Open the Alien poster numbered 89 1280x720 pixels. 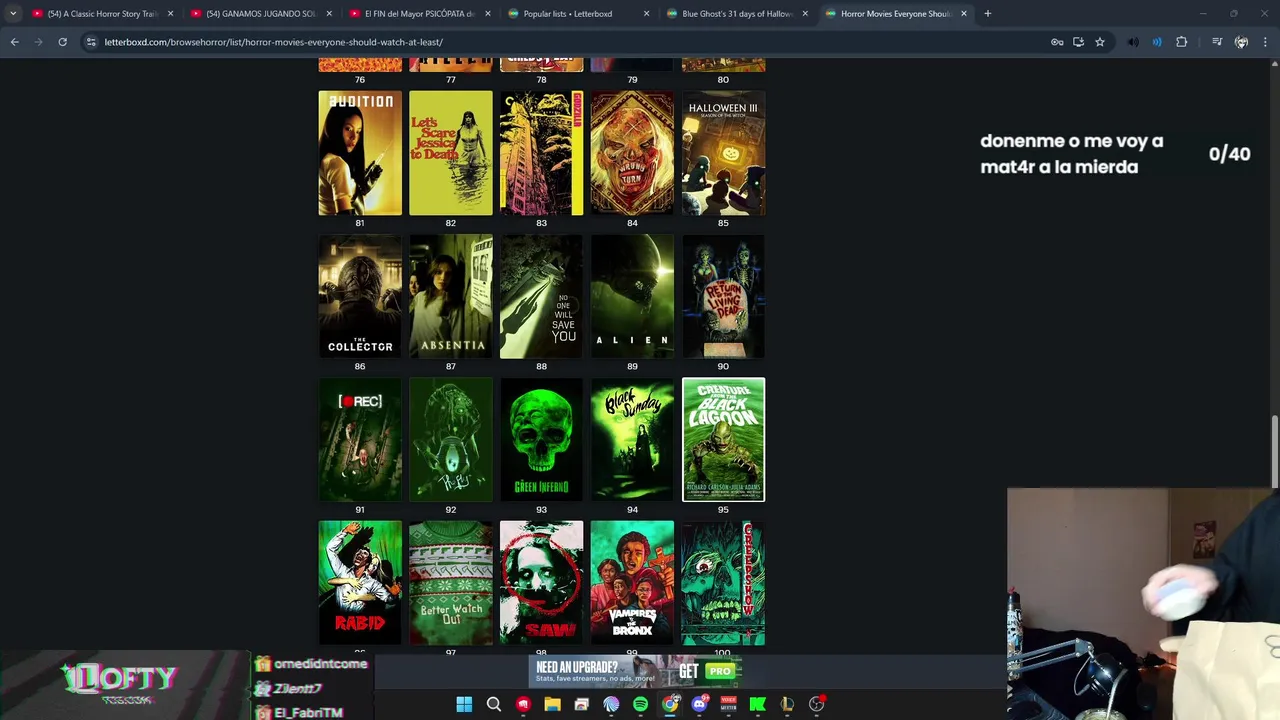[x=632, y=296]
